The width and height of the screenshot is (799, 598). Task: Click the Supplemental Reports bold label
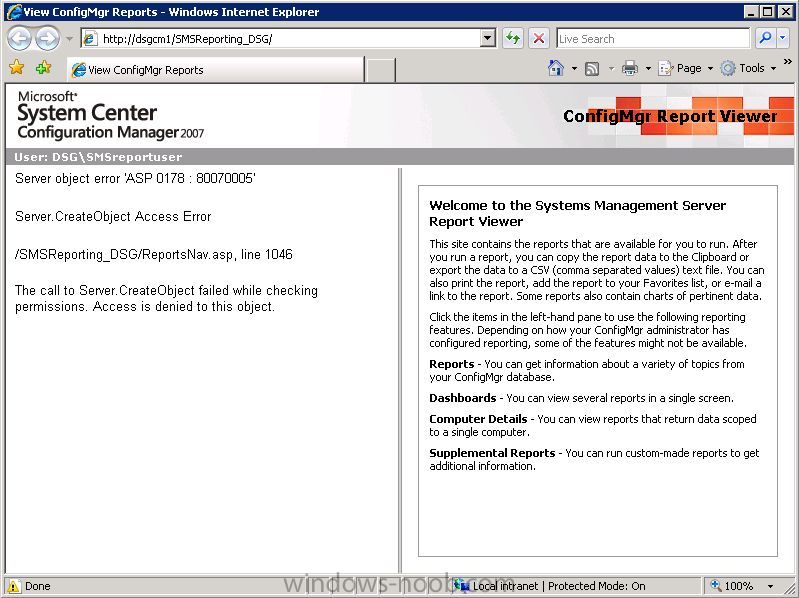pos(492,453)
